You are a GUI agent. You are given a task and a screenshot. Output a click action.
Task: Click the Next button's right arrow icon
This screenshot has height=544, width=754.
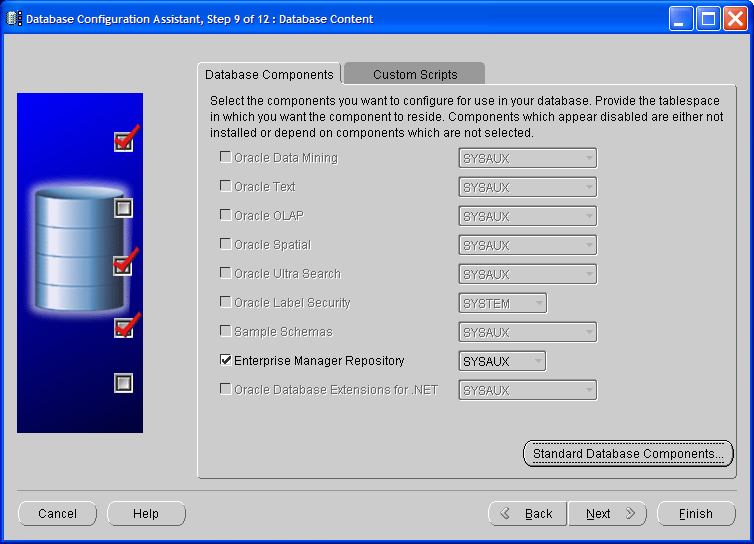(630, 513)
